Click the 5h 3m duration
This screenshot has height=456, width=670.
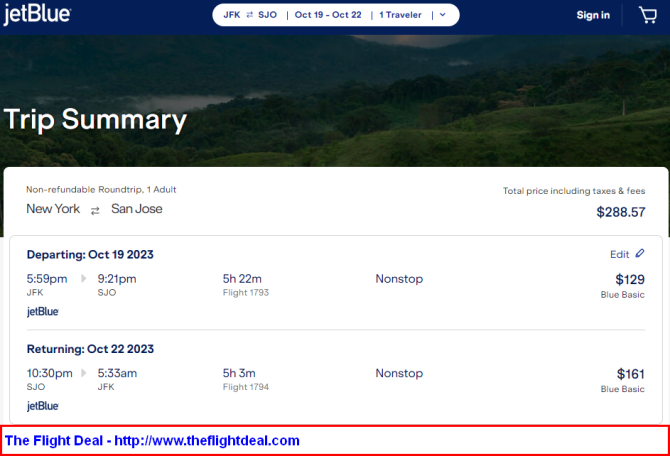click(239, 373)
